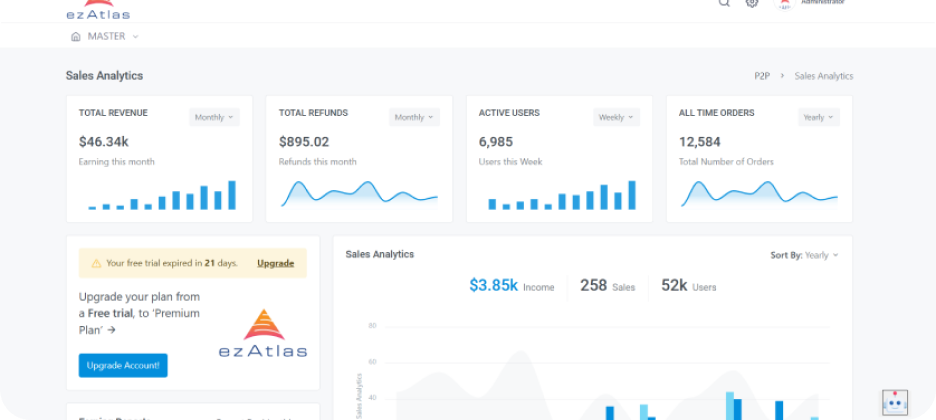936x420 pixels.
Task: Click the Administrator profile avatar
Action: (x=784, y=4)
